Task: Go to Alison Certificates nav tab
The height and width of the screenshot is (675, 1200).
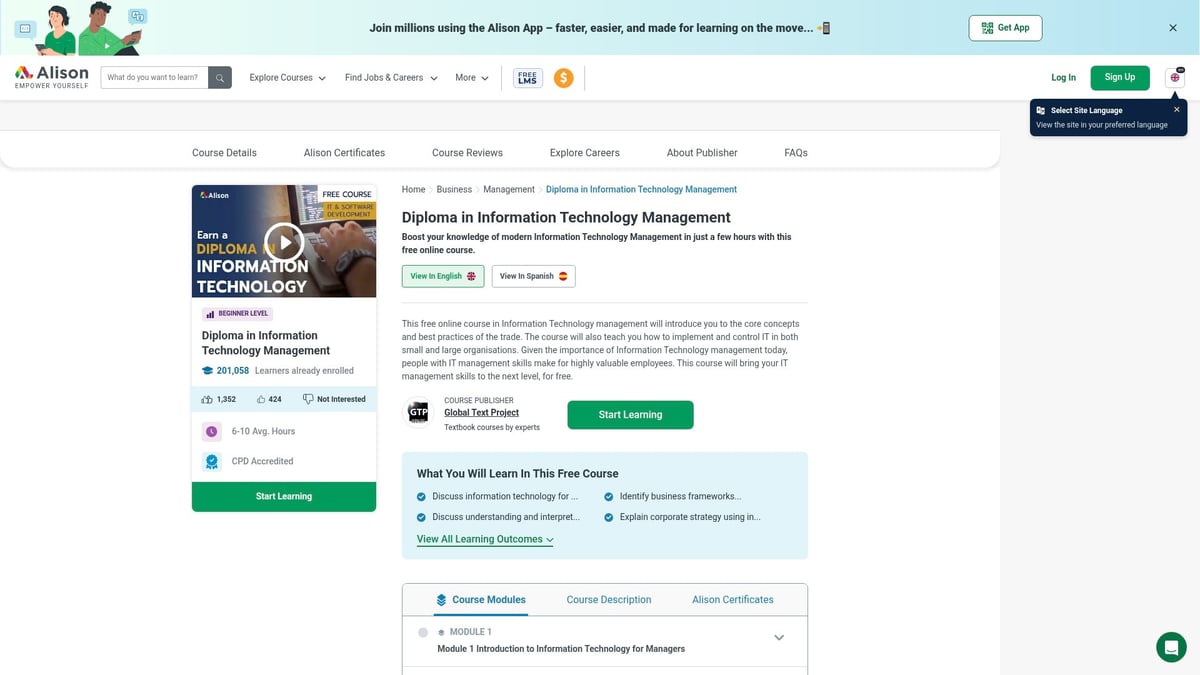Action: tap(344, 153)
